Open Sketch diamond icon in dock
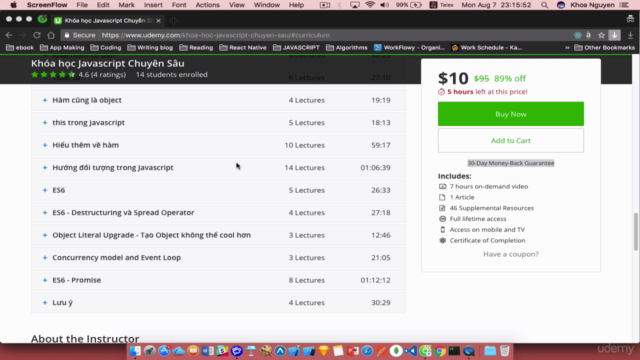This screenshot has height=360, width=640. pyautogui.click(x=324, y=351)
